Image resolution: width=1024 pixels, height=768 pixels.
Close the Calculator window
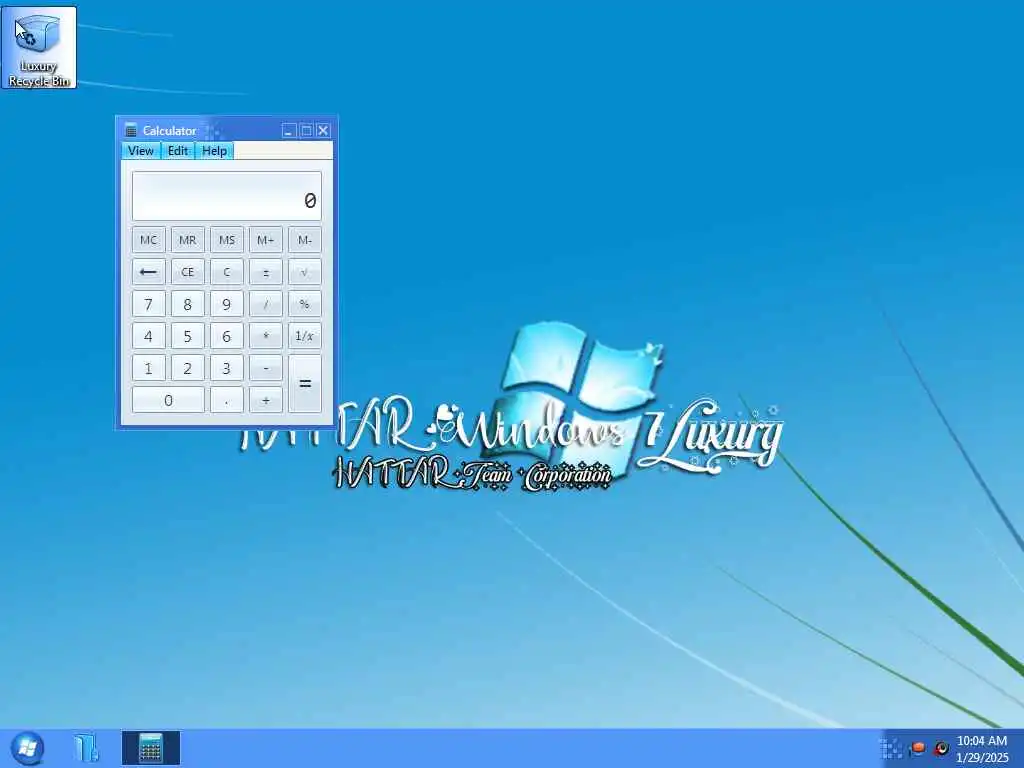(x=323, y=131)
